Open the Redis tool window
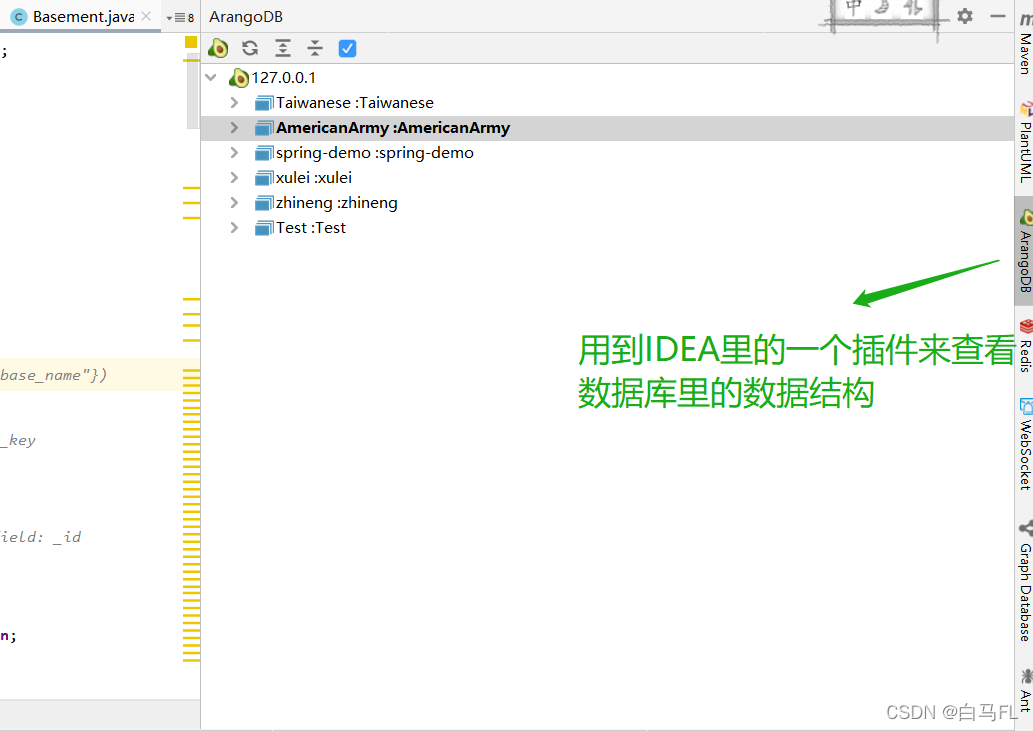The image size is (1033, 731). (1024, 346)
